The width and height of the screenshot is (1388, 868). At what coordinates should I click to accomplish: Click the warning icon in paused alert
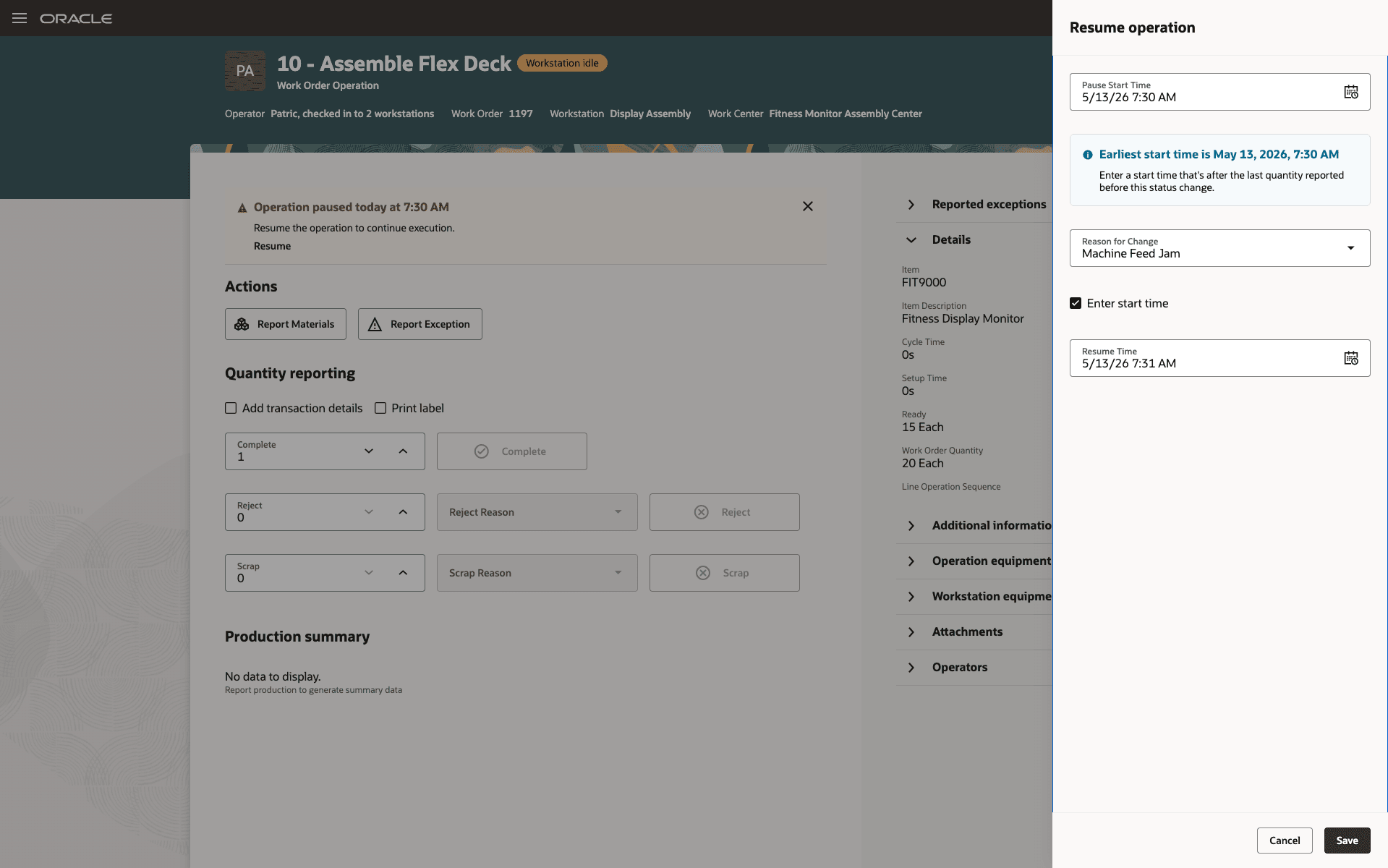pos(242,208)
